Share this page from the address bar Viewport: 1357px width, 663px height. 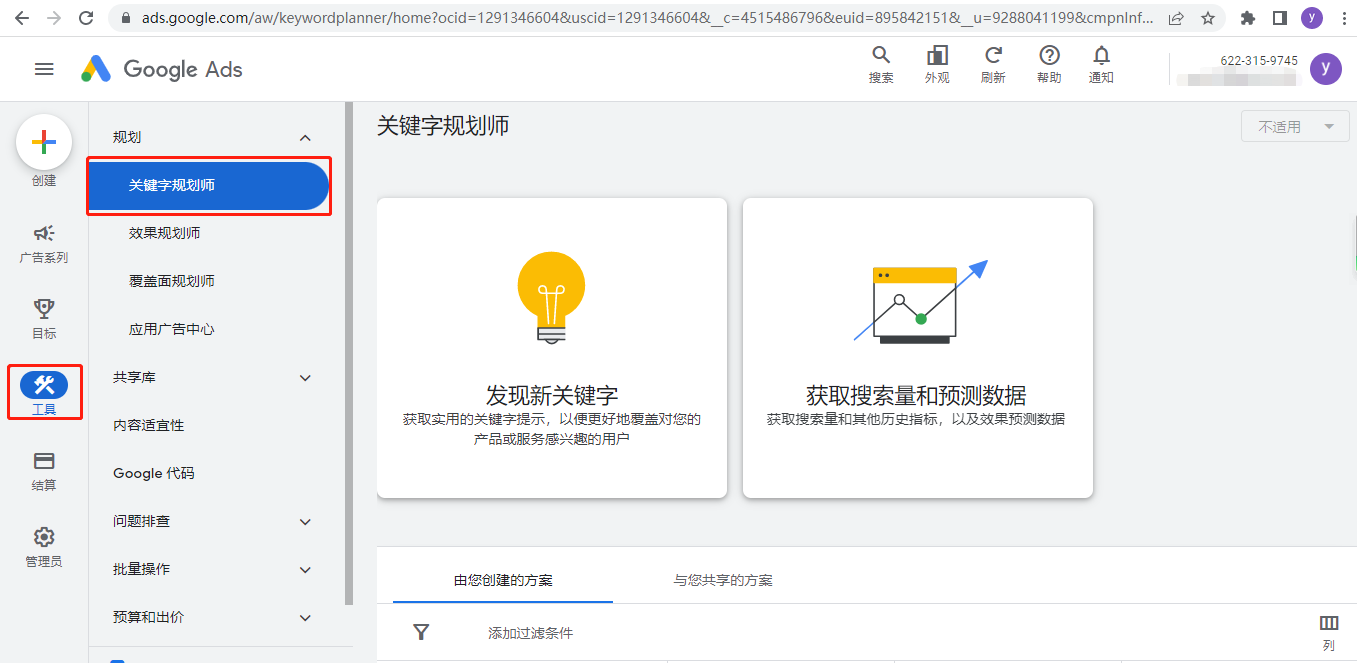[1177, 18]
